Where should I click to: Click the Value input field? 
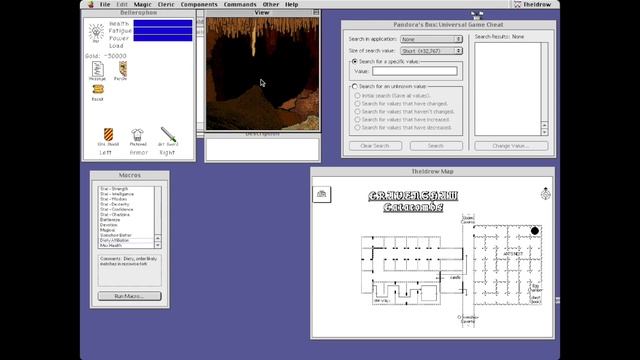(414, 71)
